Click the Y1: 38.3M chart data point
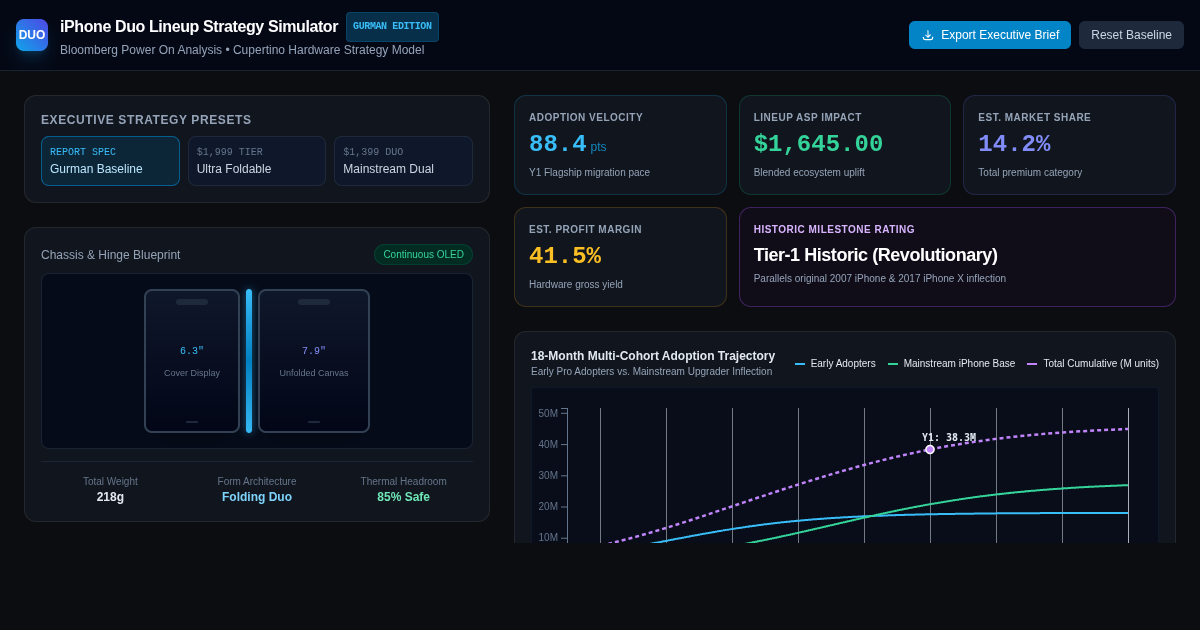This screenshot has width=1200, height=630. click(x=930, y=450)
